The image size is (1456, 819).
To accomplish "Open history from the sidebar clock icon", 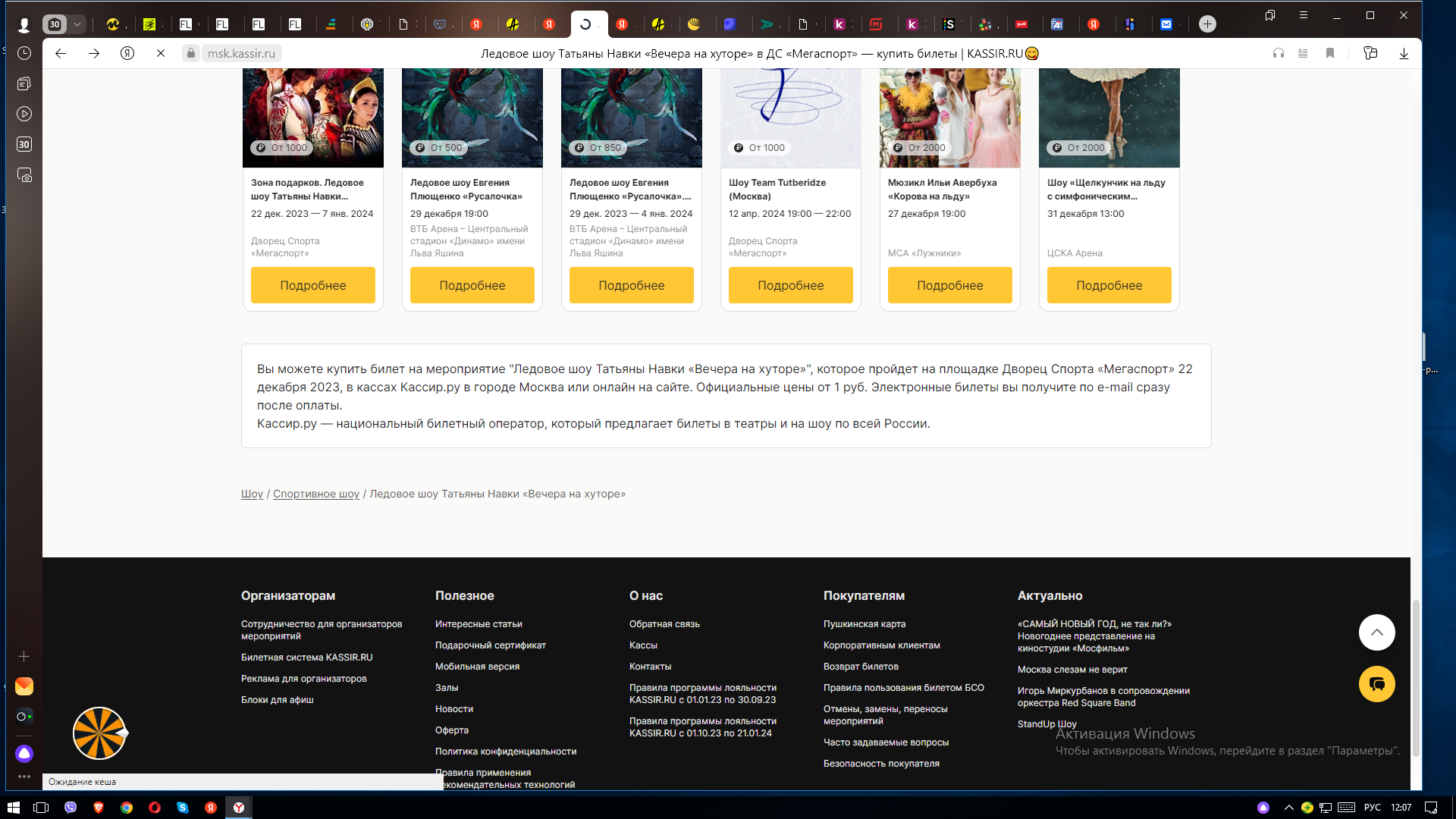I will coord(24,53).
